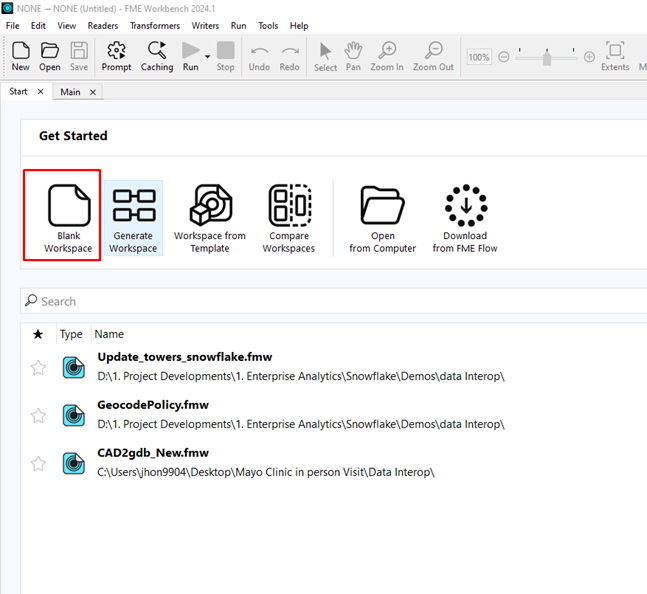Viewport: 647px width, 594px height.
Task: Favorite Update_towers_snowflake.fmw with its star
Action: 38,368
